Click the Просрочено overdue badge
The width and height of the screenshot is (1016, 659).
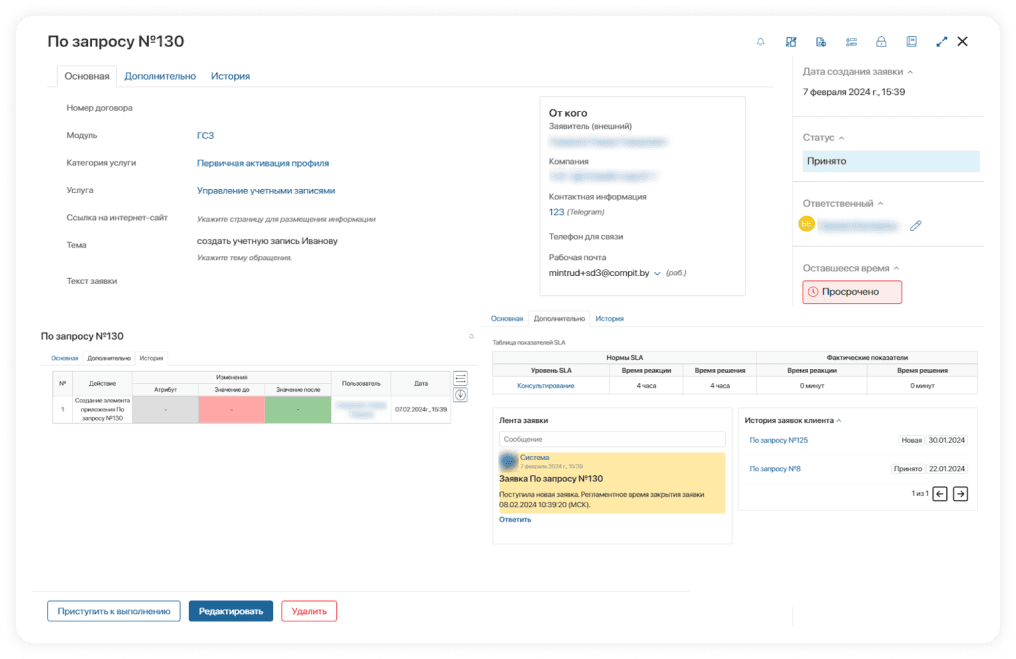(x=852, y=292)
